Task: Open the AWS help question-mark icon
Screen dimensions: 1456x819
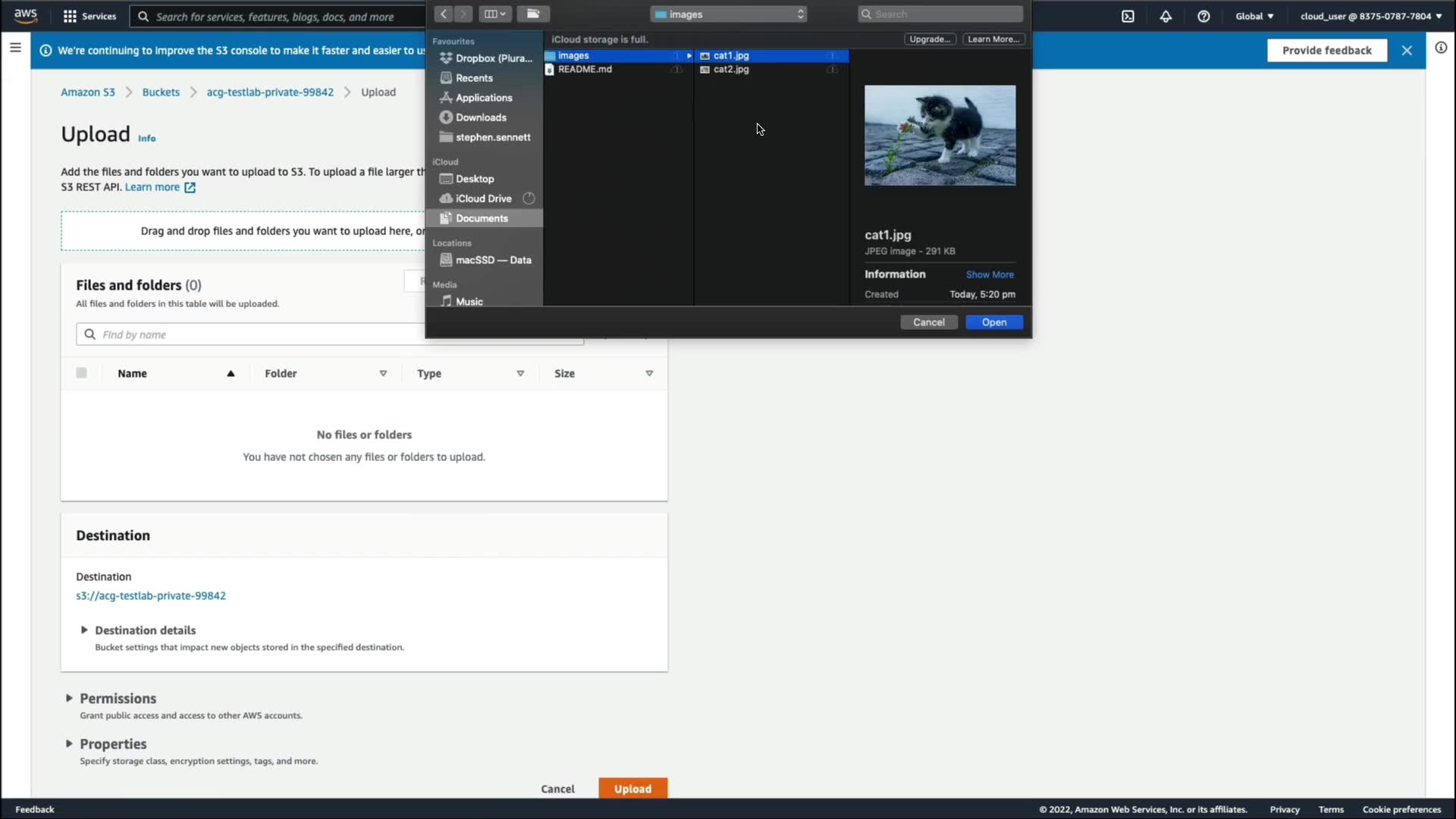Action: 1203,16
